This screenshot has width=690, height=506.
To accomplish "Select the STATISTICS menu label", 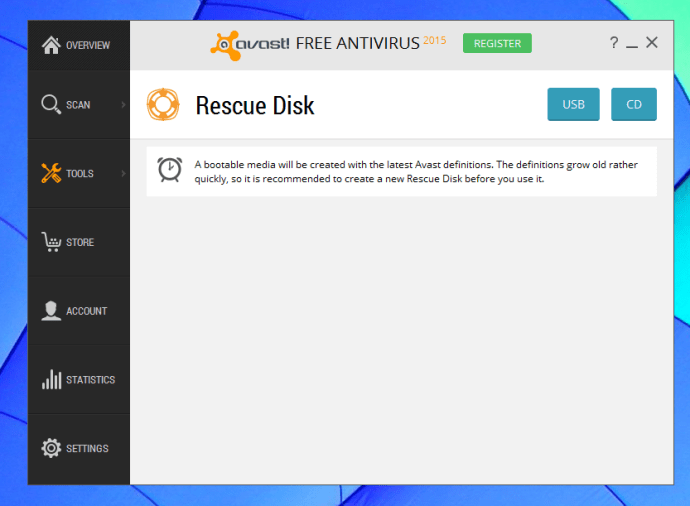I will tap(91, 380).
